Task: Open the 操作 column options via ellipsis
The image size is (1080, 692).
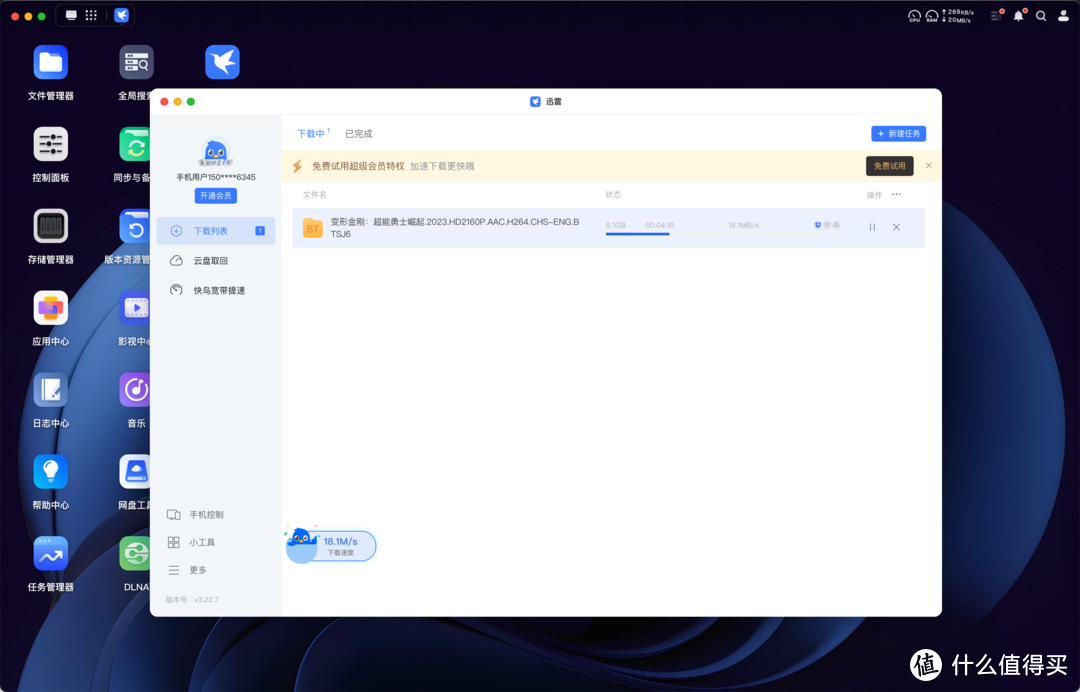Action: click(x=896, y=193)
